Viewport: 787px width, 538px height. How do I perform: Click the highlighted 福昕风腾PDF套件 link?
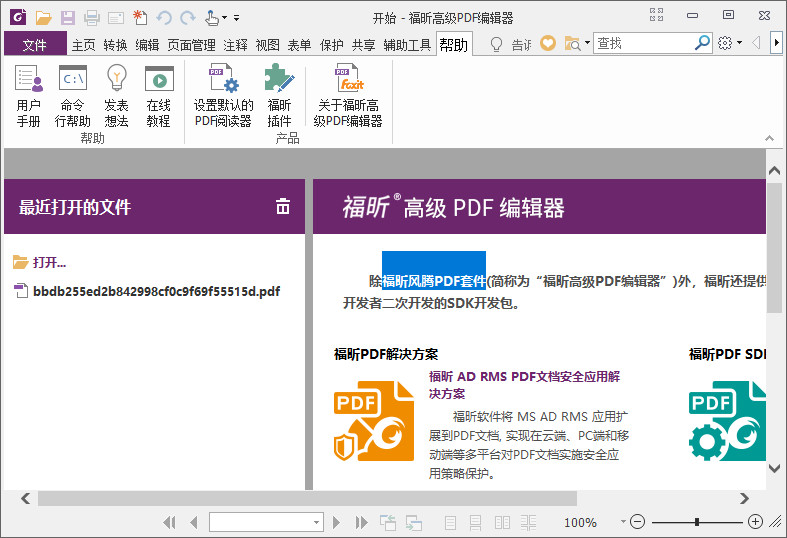click(x=434, y=281)
